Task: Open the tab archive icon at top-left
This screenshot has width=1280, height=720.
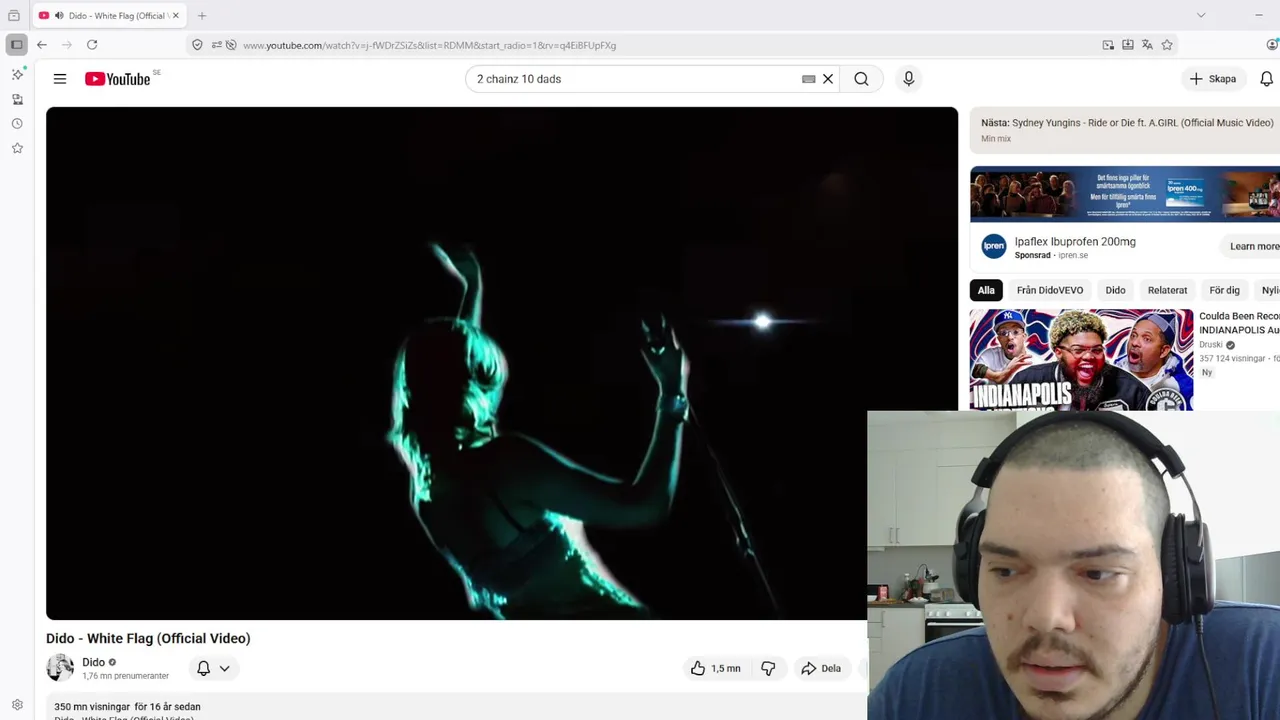Action: (14, 15)
